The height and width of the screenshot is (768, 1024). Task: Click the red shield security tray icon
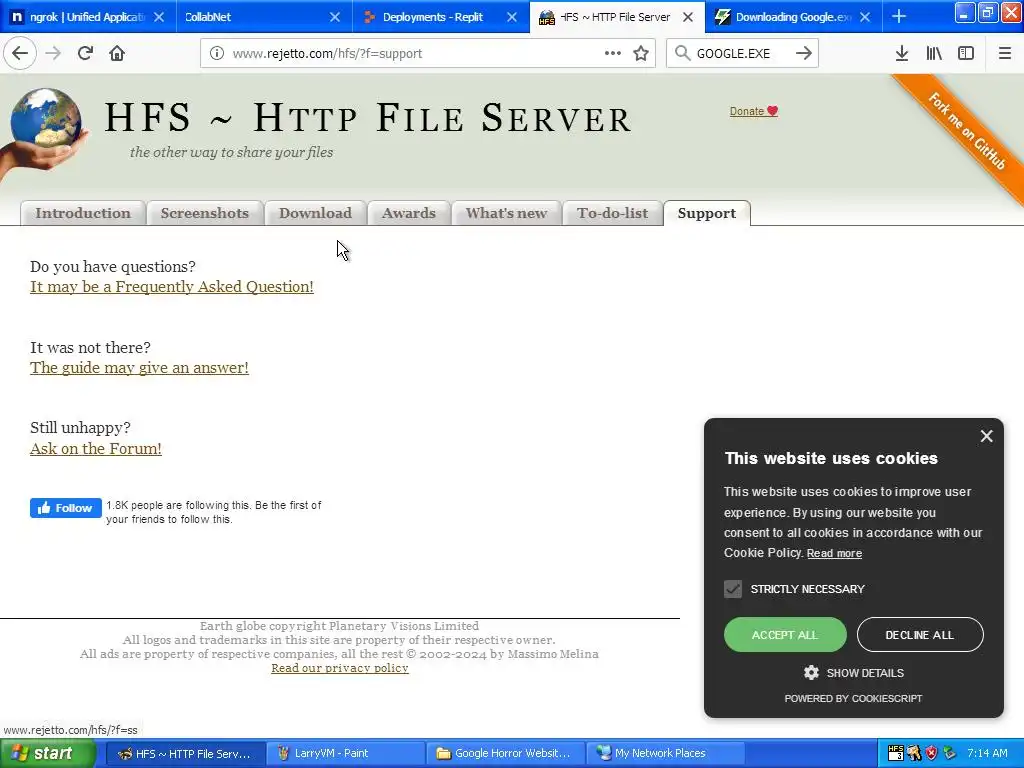pyautogui.click(x=931, y=753)
